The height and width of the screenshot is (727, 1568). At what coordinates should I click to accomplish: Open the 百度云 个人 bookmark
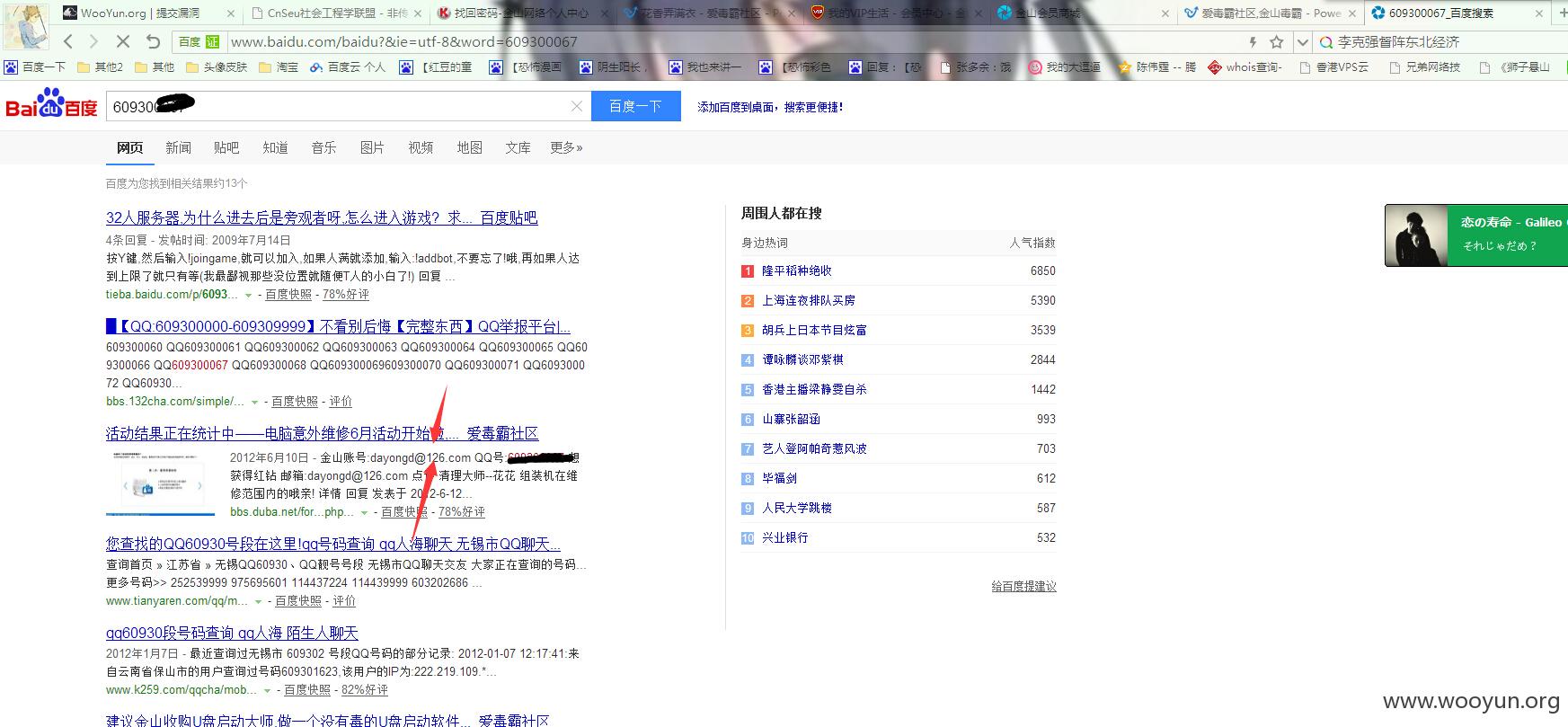[x=348, y=67]
